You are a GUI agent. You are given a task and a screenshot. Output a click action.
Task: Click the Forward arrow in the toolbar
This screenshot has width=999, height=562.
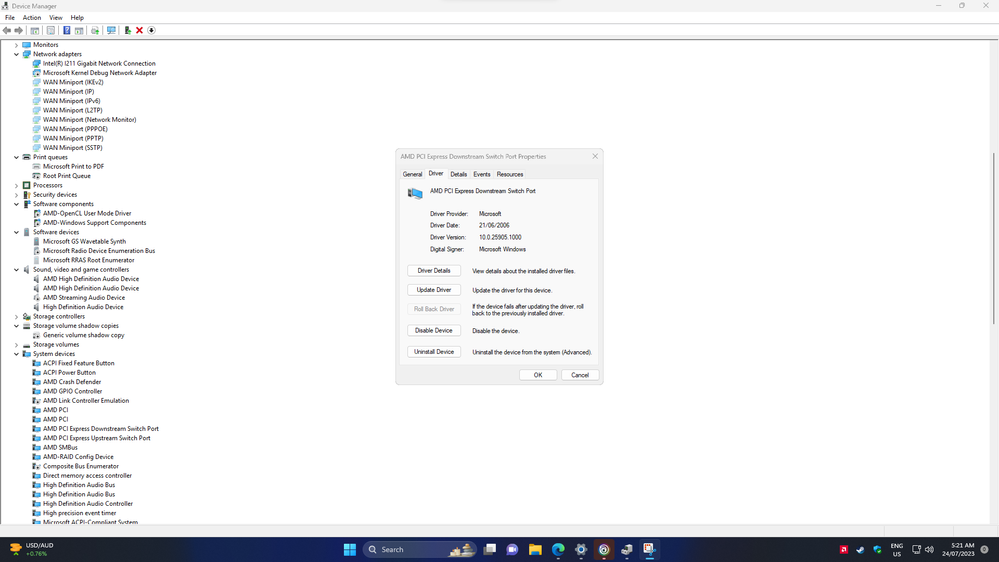click(x=19, y=31)
